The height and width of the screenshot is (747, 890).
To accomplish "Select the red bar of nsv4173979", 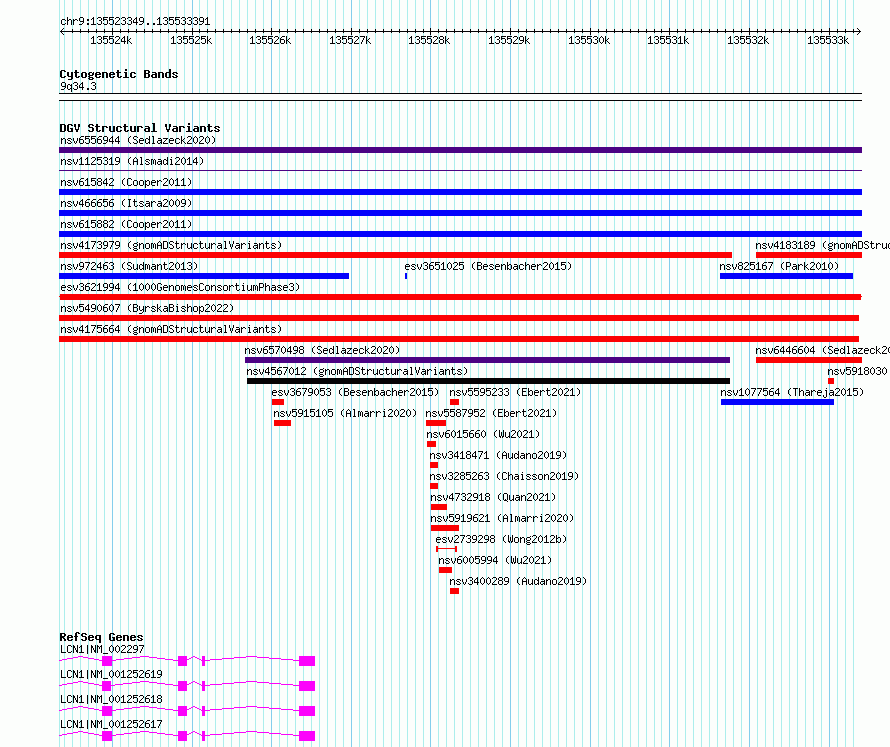I will click(396, 255).
